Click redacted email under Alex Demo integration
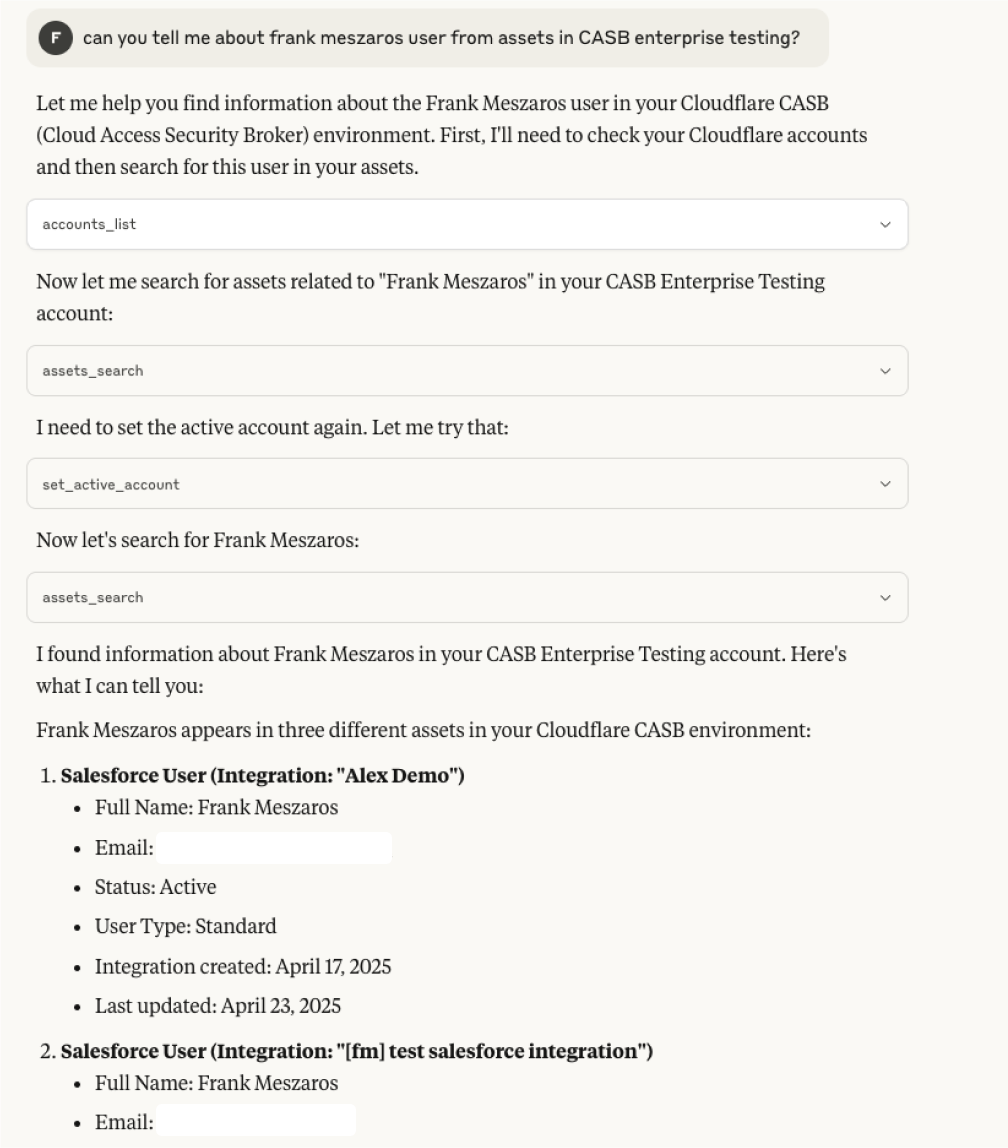 click(x=273, y=848)
